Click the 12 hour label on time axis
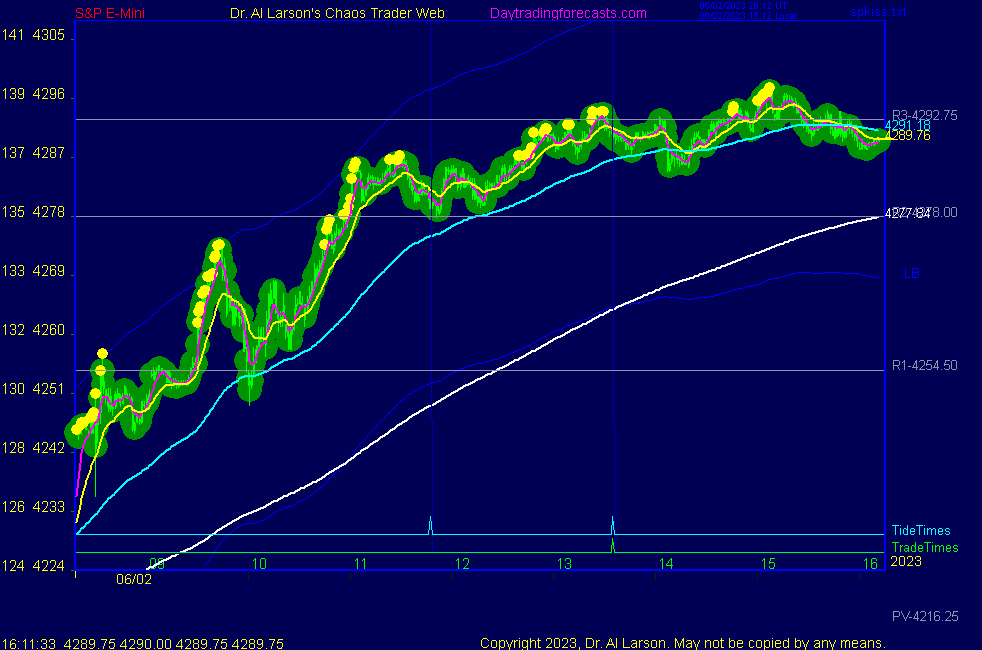The image size is (982, 650). tap(462, 564)
